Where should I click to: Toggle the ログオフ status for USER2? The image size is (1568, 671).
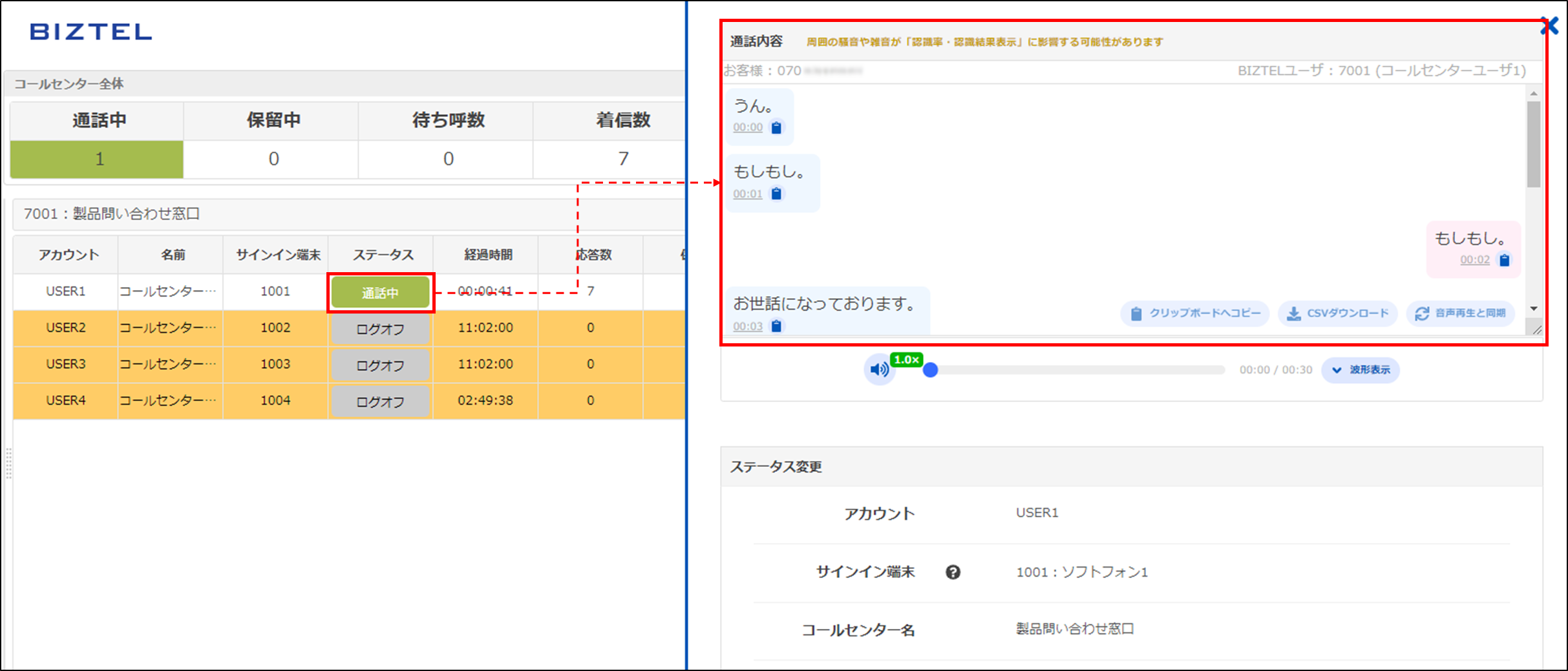381,328
